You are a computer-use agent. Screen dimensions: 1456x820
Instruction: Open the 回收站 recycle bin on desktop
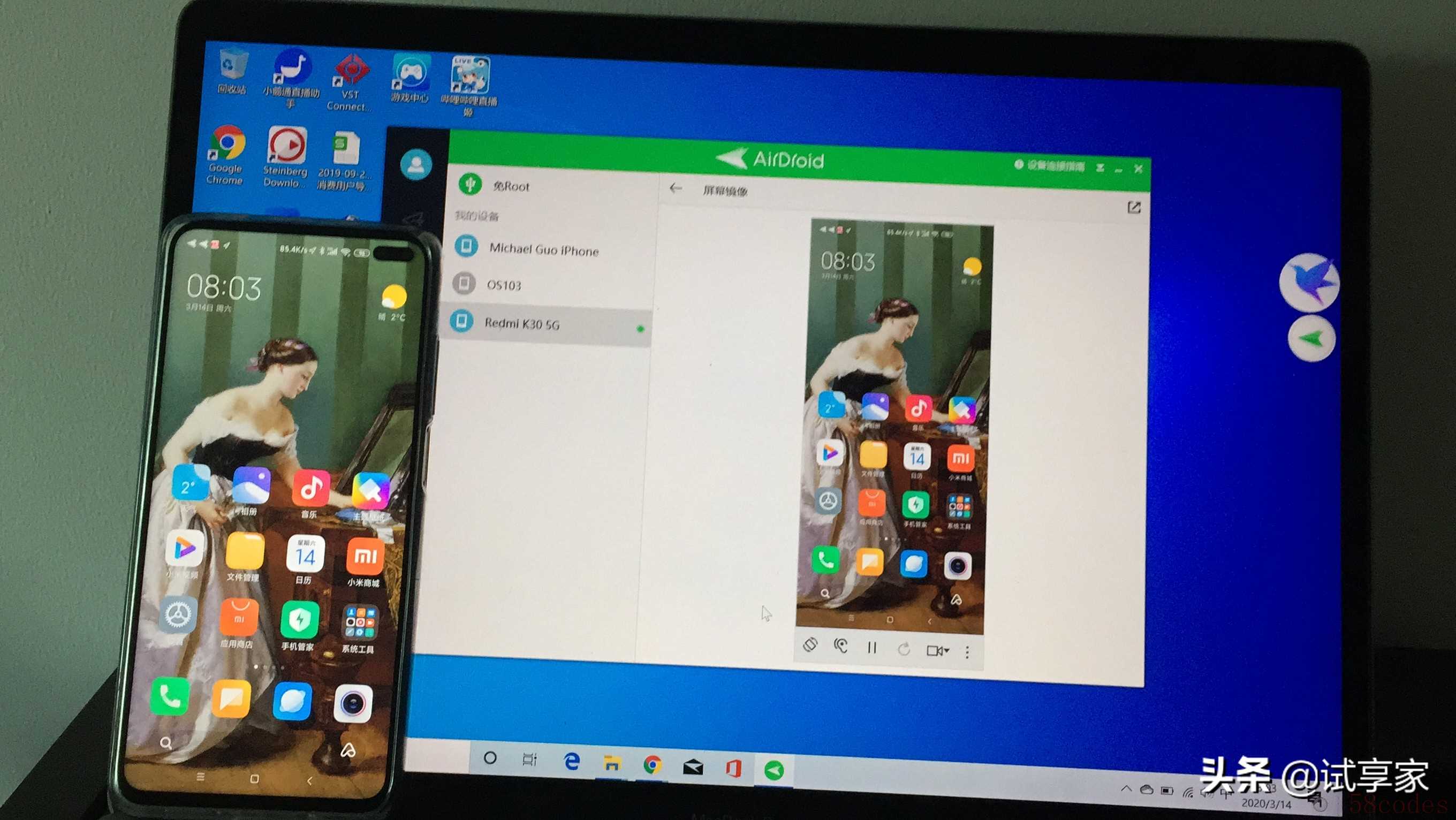pyautogui.click(x=232, y=71)
